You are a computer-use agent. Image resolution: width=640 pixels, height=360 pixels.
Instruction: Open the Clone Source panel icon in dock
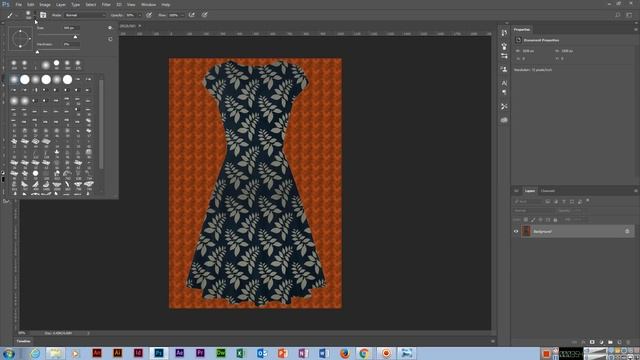click(504, 69)
